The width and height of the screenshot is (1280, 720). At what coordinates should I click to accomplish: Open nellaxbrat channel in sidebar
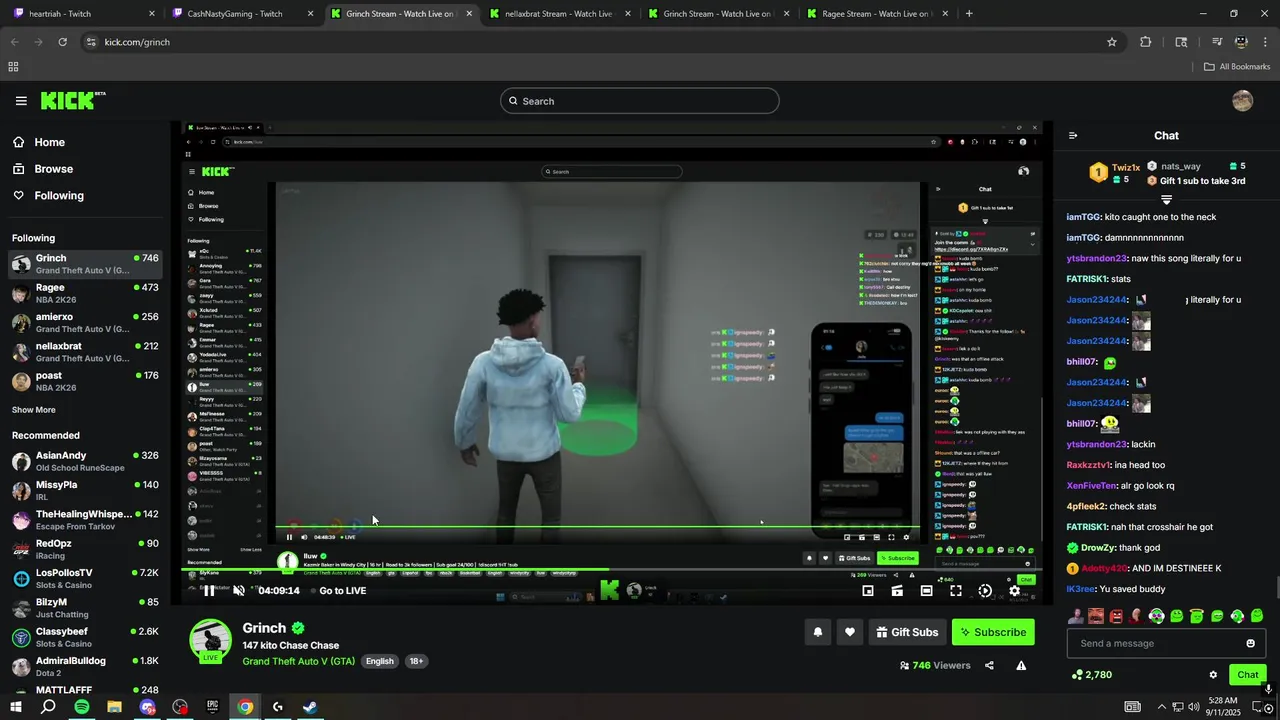click(x=85, y=351)
